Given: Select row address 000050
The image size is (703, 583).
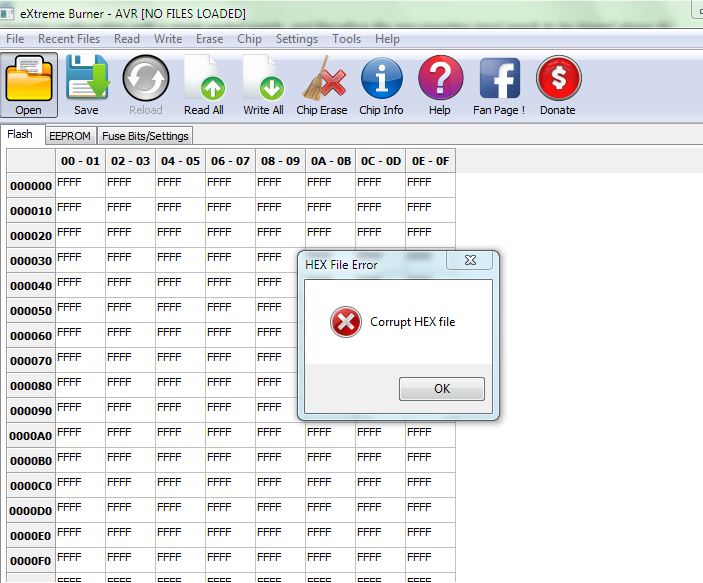Looking at the screenshot, I should [x=31, y=311].
